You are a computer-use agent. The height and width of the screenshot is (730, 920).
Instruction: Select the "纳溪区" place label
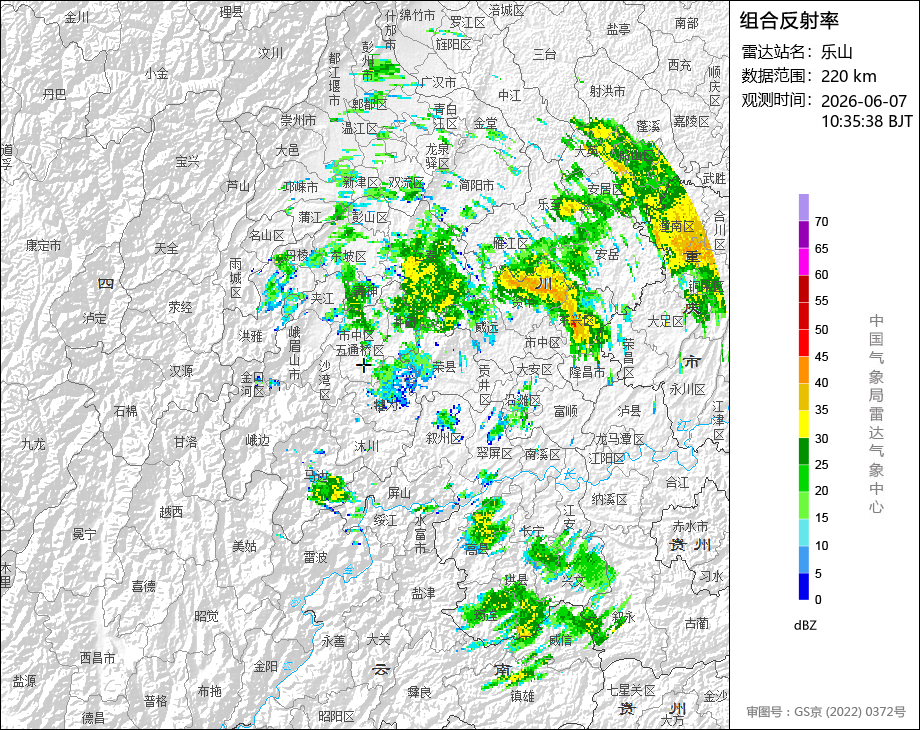coord(609,499)
